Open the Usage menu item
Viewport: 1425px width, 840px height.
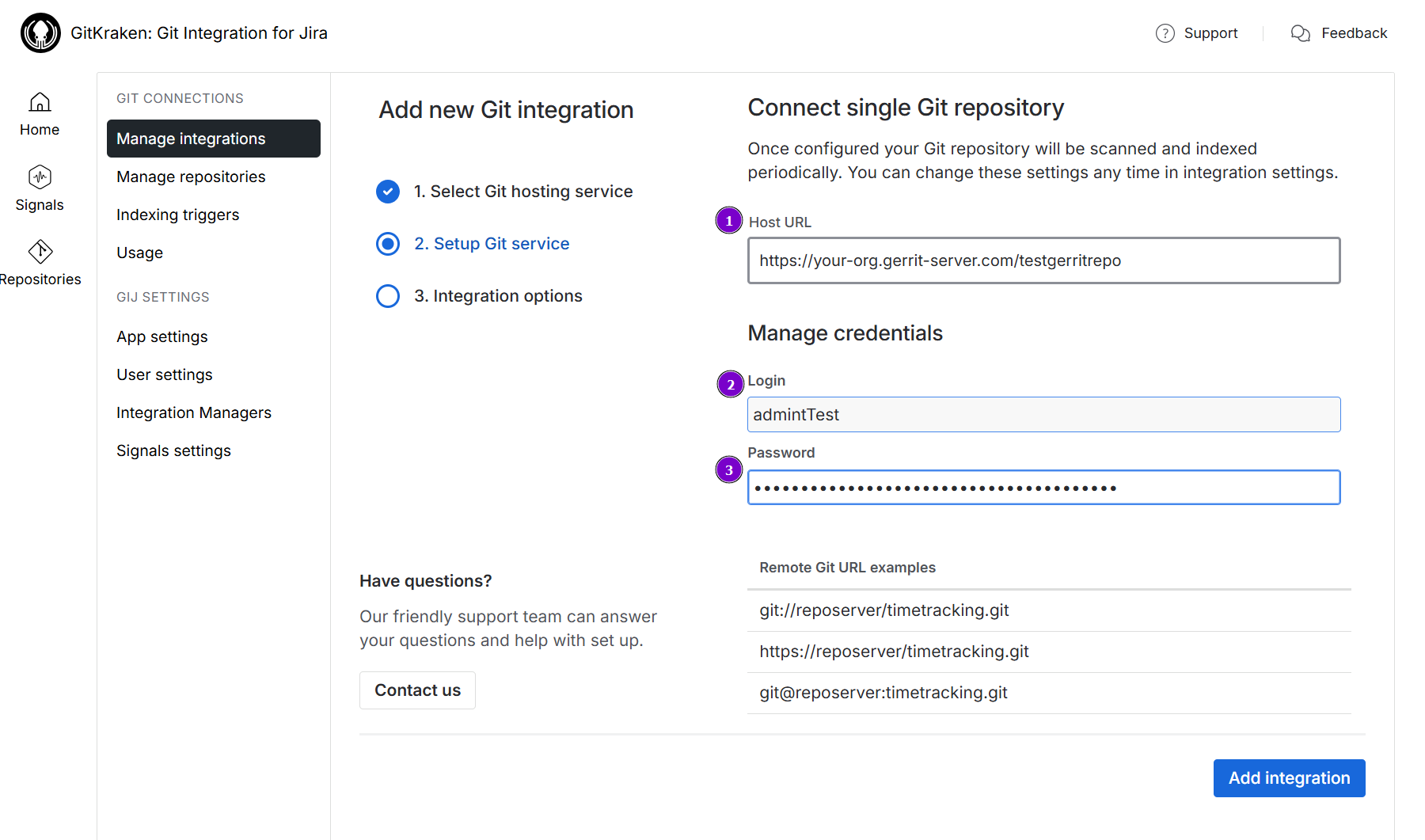(139, 253)
